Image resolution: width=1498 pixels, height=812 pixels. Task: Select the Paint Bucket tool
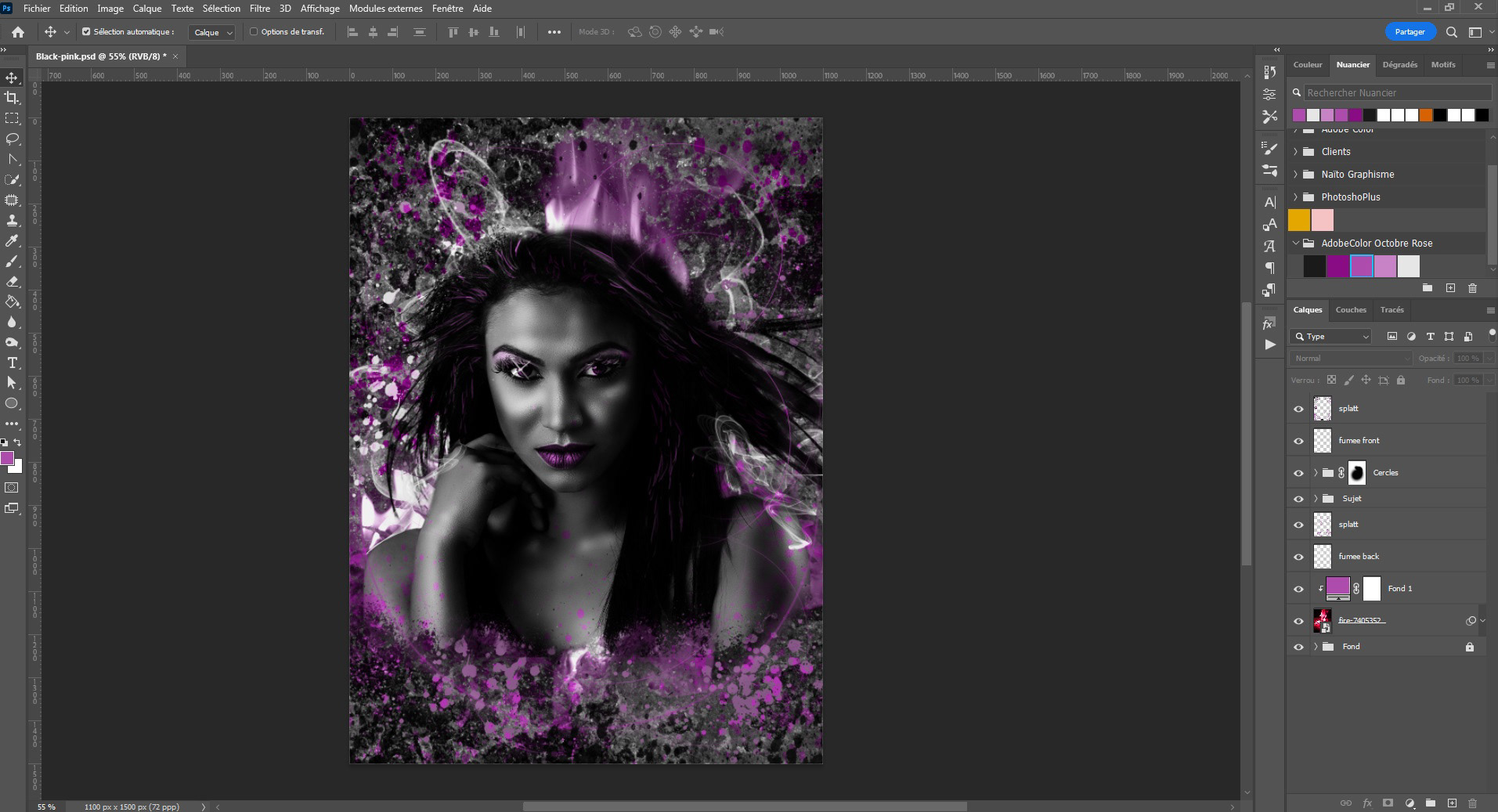click(x=12, y=302)
